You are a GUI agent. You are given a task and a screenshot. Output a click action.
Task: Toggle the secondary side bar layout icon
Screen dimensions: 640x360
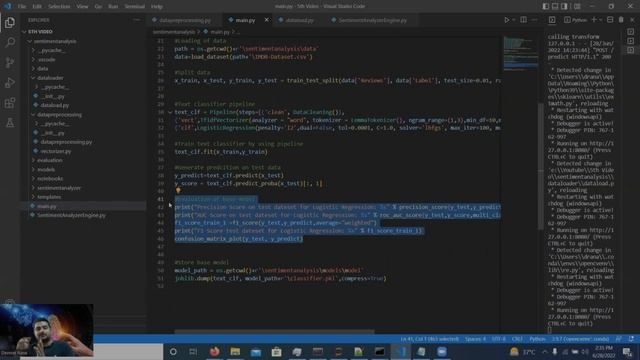tap(564, 6)
